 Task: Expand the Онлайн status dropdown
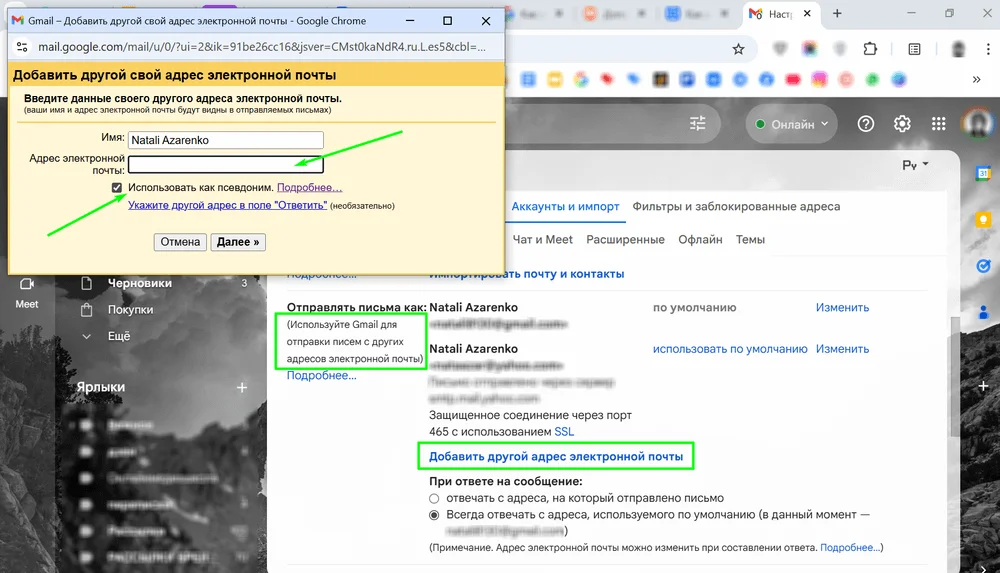click(793, 124)
